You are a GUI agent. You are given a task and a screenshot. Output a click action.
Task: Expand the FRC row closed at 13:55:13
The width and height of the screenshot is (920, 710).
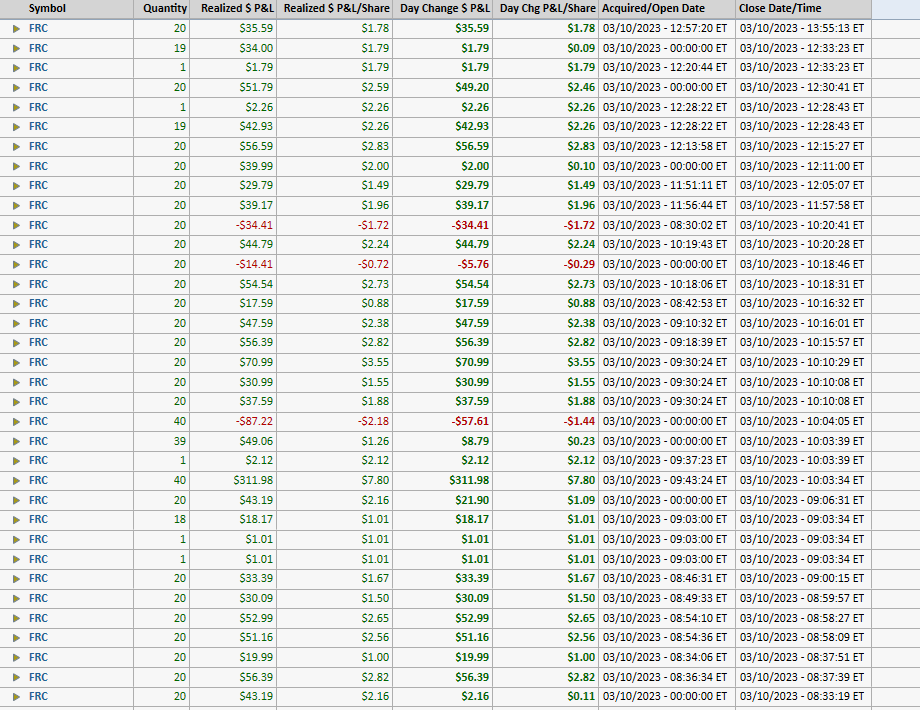pos(16,28)
